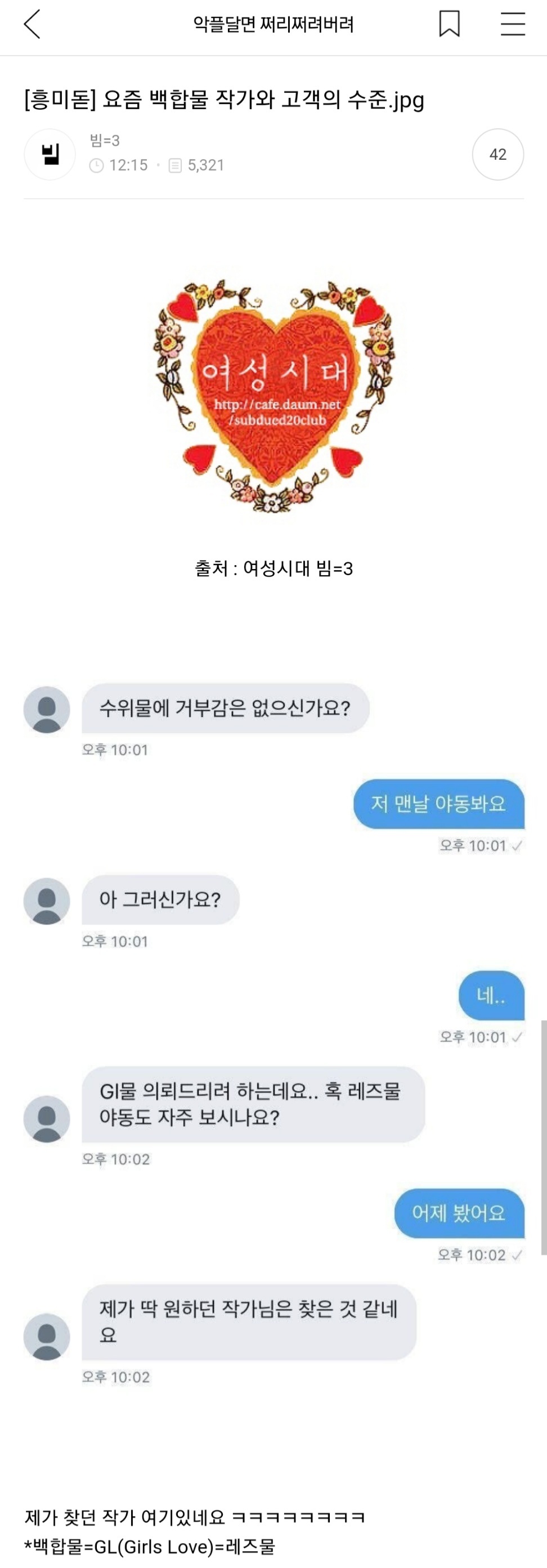Tap the cafe title at top
This screenshot has width=547, height=1568.
coord(273,25)
